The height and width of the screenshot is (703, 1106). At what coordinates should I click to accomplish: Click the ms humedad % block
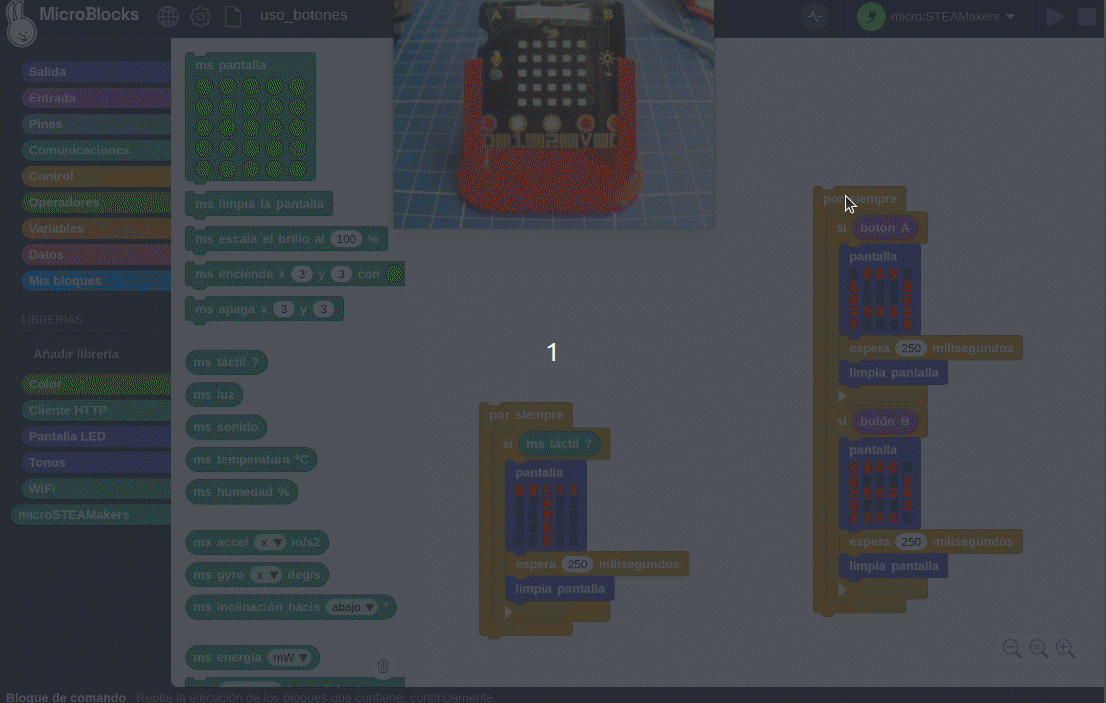pyautogui.click(x=241, y=492)
